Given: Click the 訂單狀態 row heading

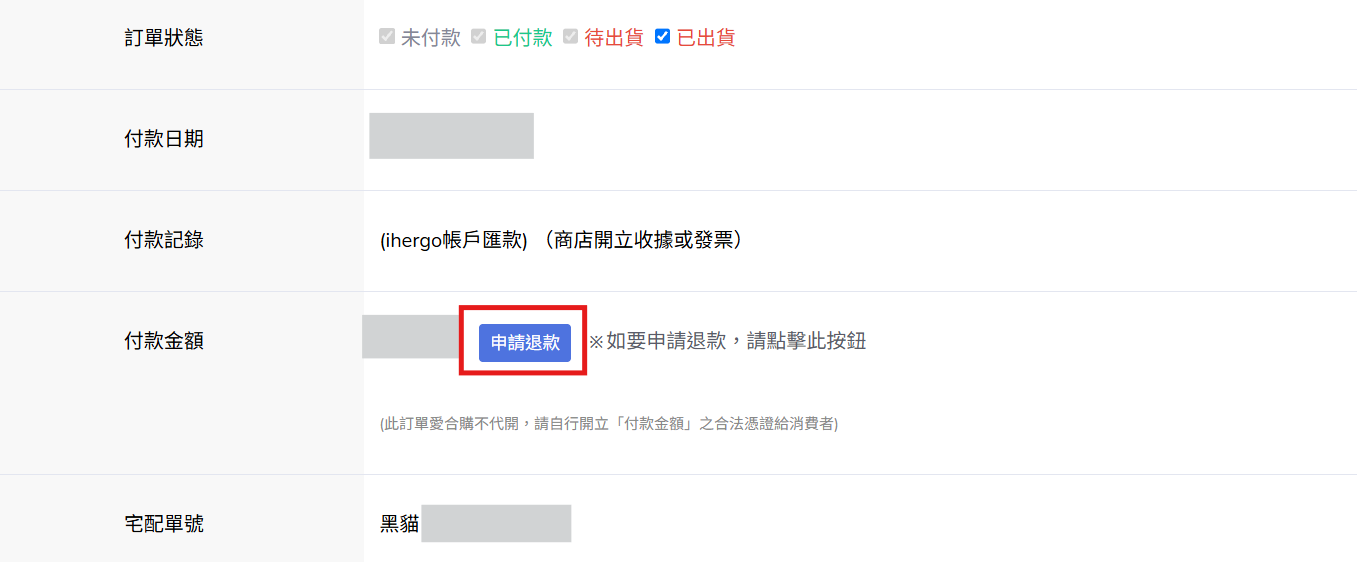Looking at the screenshot, I should [164, 38].
